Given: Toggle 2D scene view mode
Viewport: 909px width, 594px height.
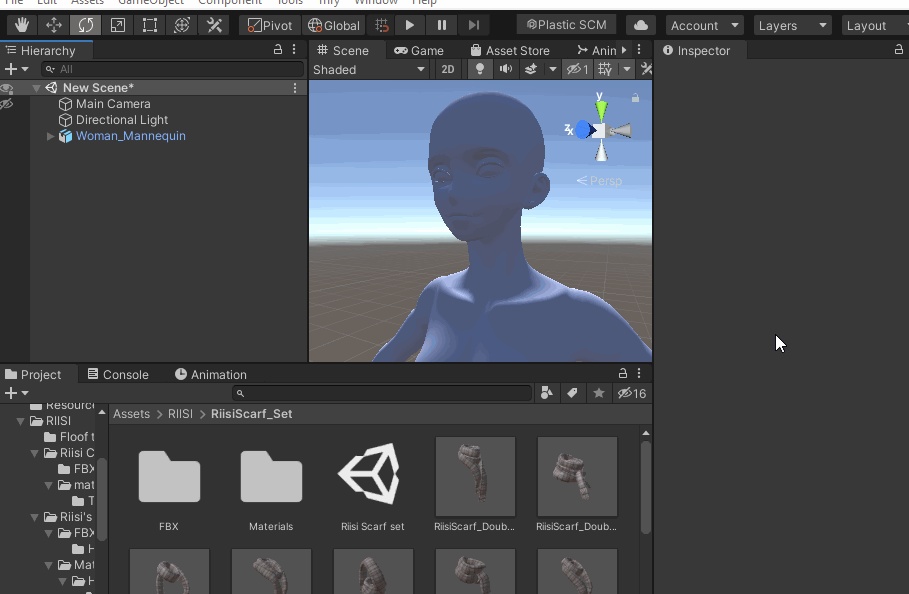Looking at the screenshot, I should click(x=448, y=69).
